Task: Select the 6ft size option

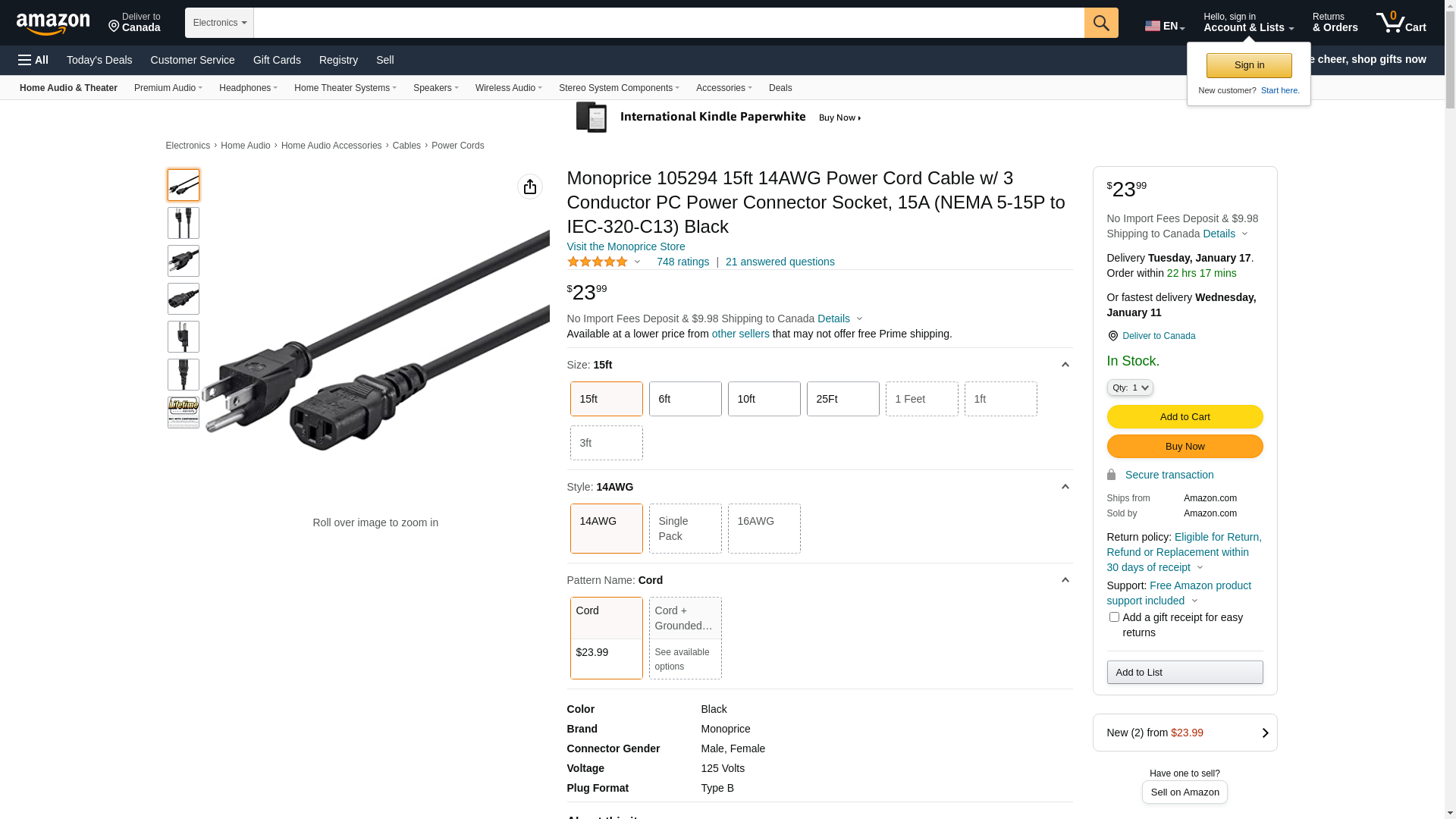Action: pyautogui.click(x=685, y=399)
